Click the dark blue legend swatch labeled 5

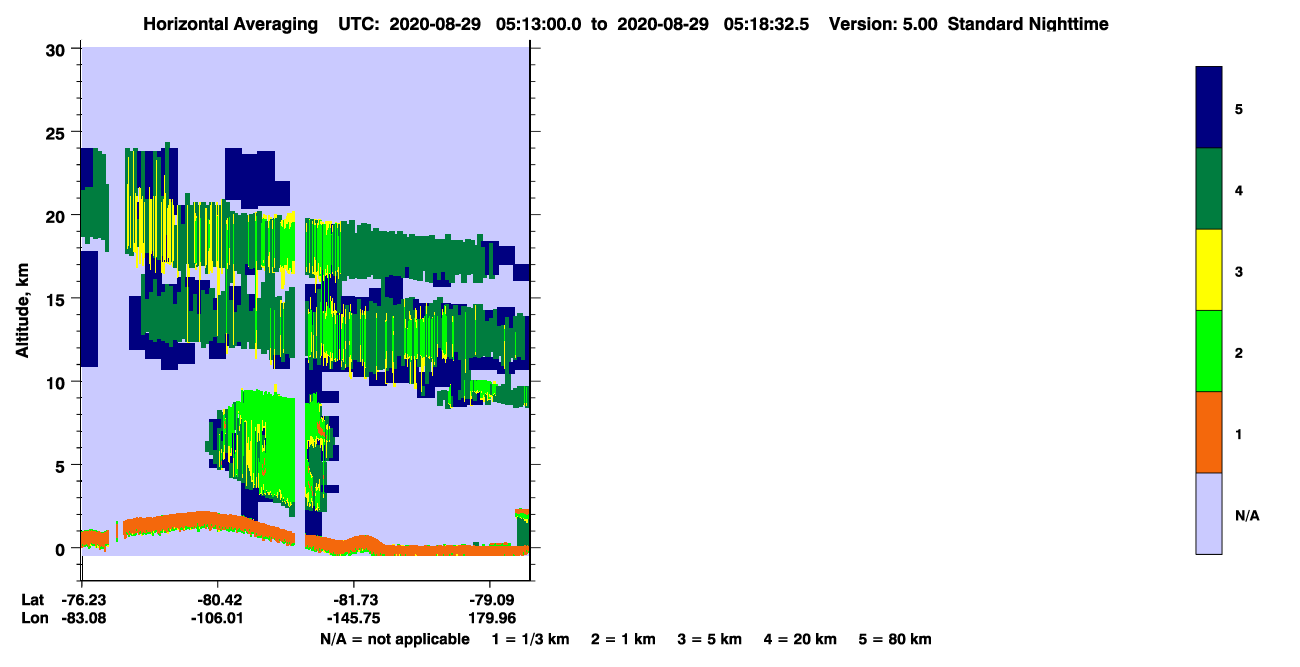point(1209,107)
